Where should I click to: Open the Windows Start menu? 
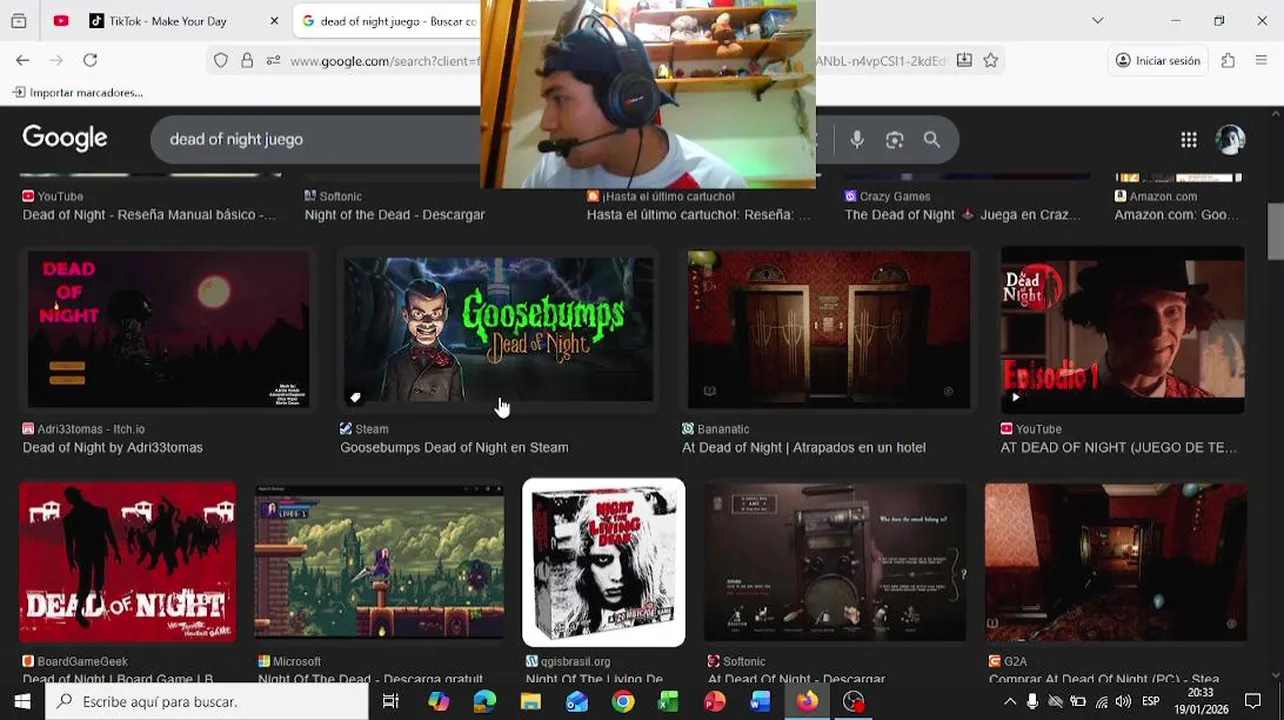(22, 702)
